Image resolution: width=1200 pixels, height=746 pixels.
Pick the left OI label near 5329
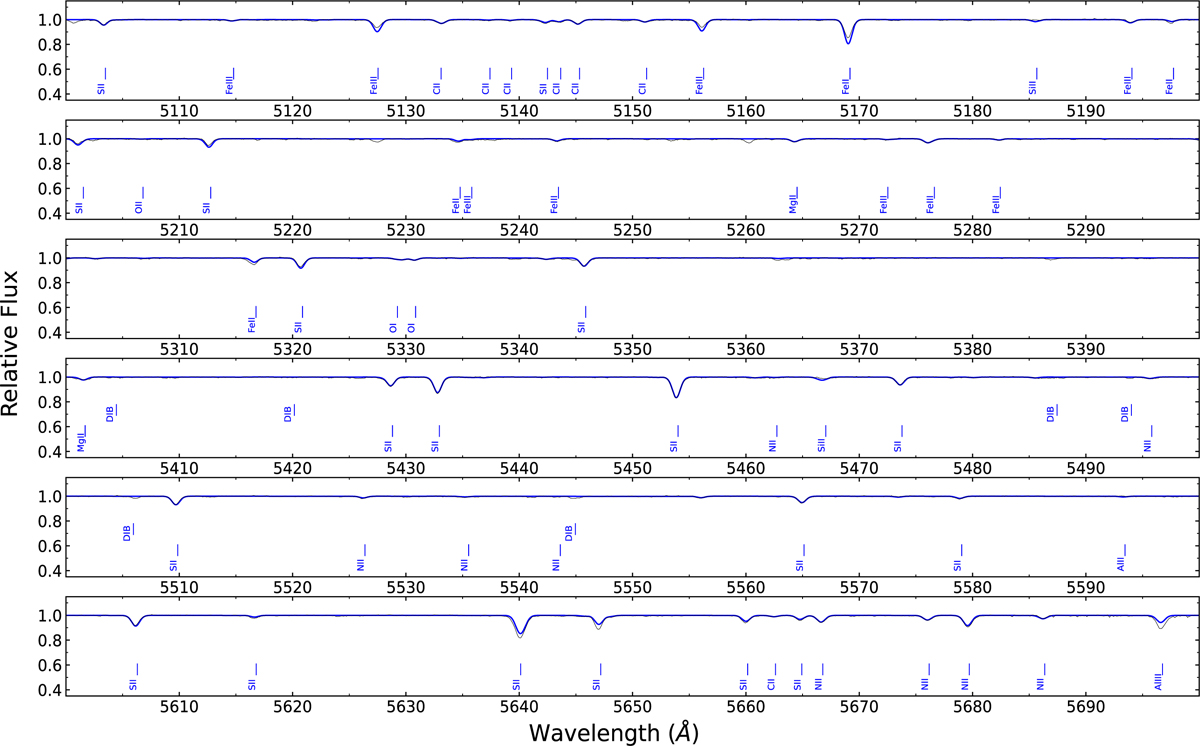(393, 326)
